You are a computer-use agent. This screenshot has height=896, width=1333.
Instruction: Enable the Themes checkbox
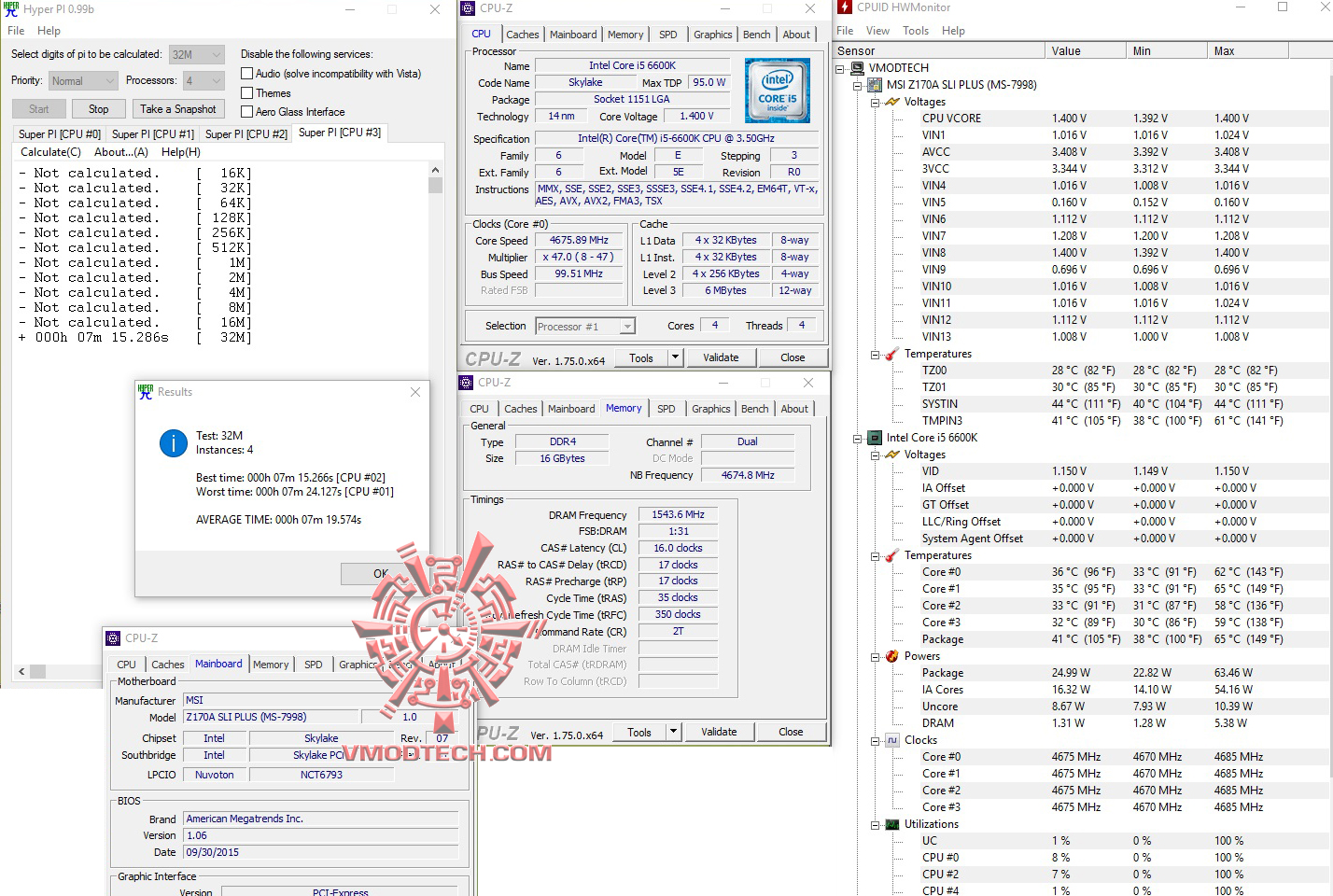247,92
